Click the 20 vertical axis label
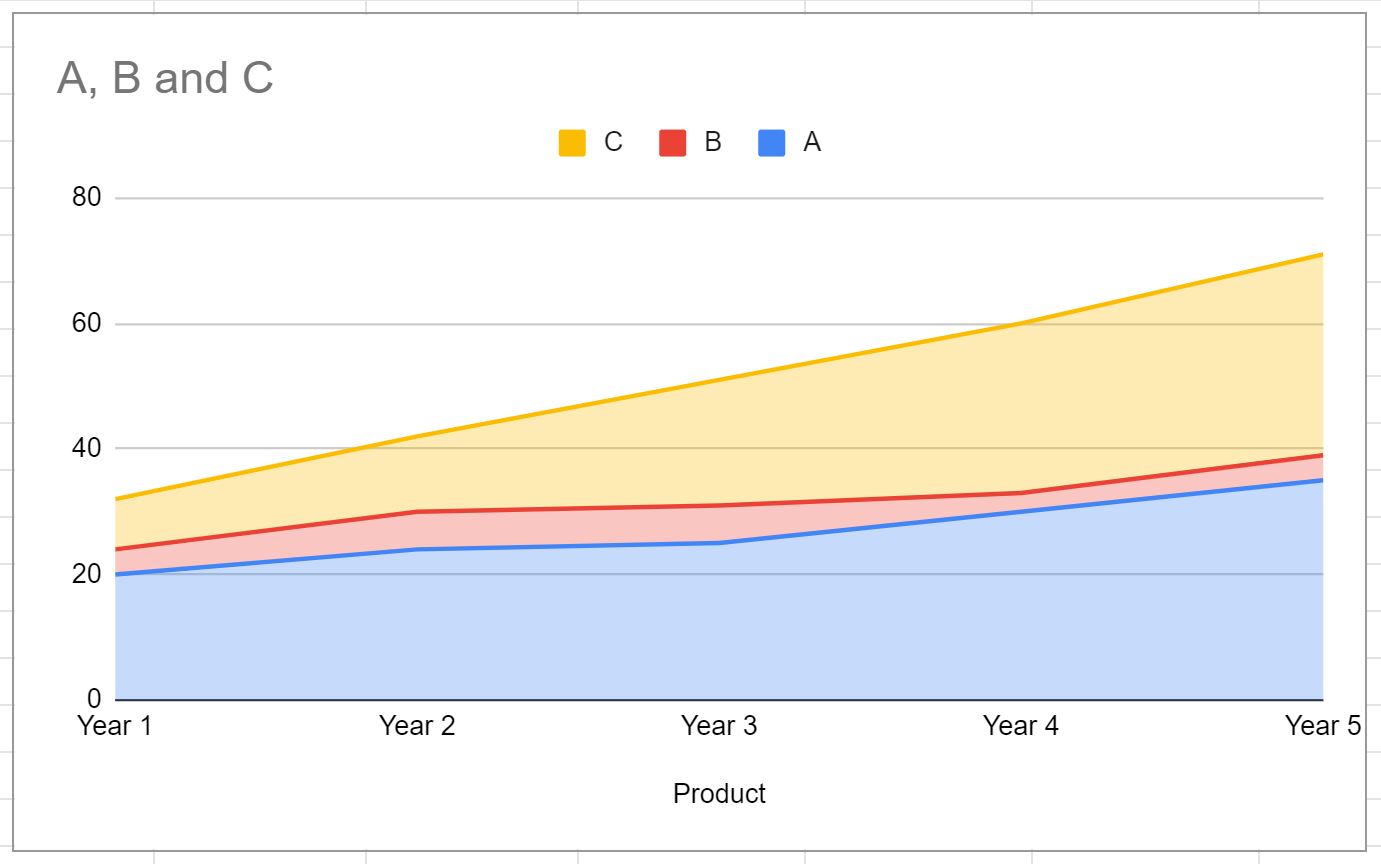The image size is (1381, 864). (87, 574)
